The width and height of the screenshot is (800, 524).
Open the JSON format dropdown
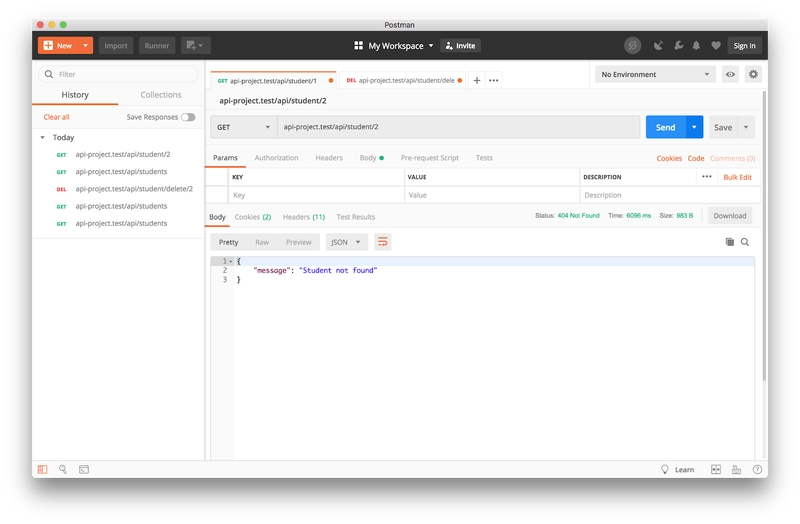[347, 242]
